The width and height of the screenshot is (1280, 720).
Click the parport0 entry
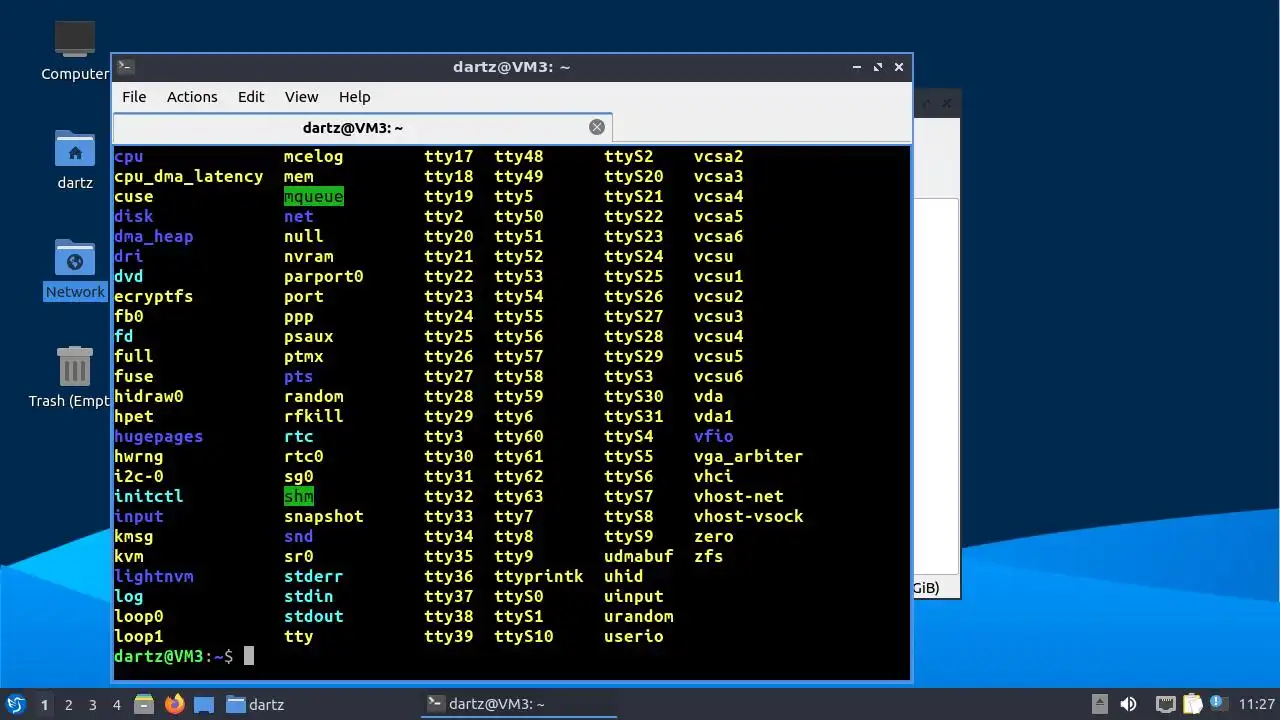(x=324, y=276)
